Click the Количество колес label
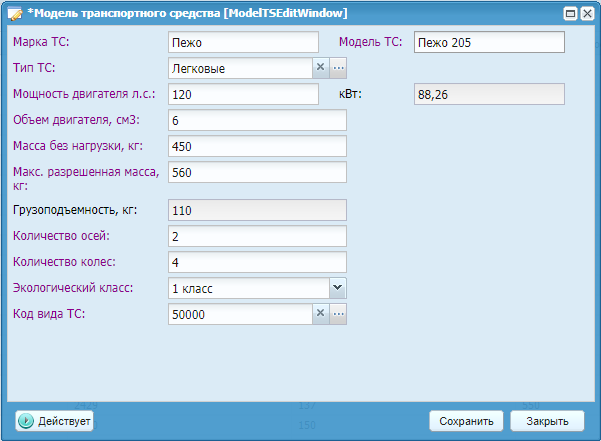Viewport: 601px width, 441px height. 64,262
